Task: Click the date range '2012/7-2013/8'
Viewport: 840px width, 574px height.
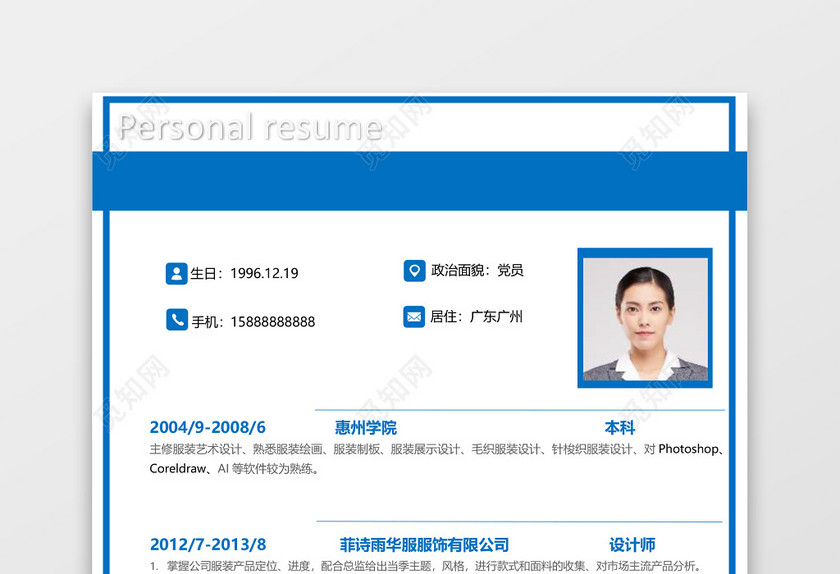Action: click(208, 545)
